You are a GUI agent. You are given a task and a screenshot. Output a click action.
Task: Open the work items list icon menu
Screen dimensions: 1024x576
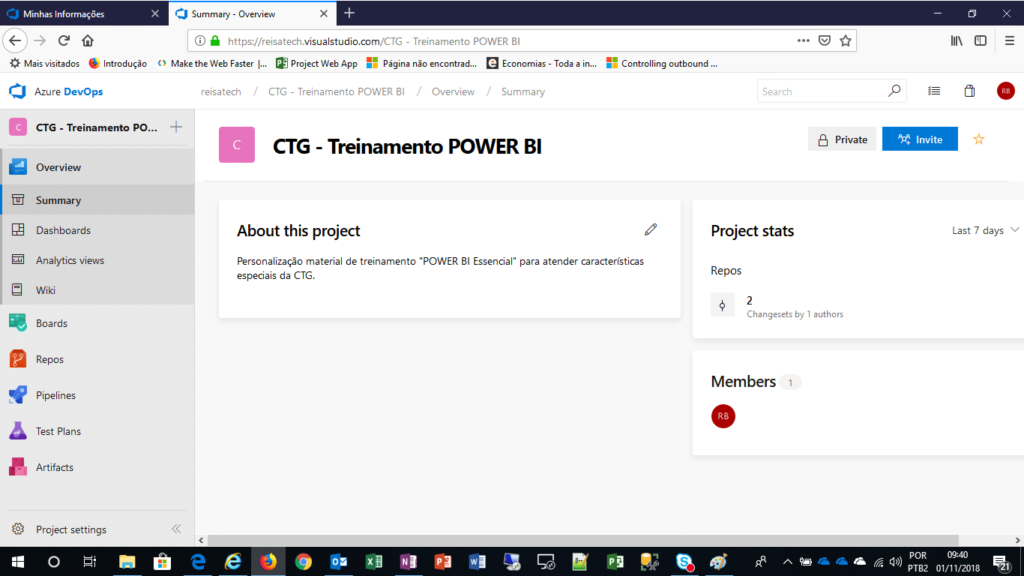pyautogui.click(x=934, y=91)
